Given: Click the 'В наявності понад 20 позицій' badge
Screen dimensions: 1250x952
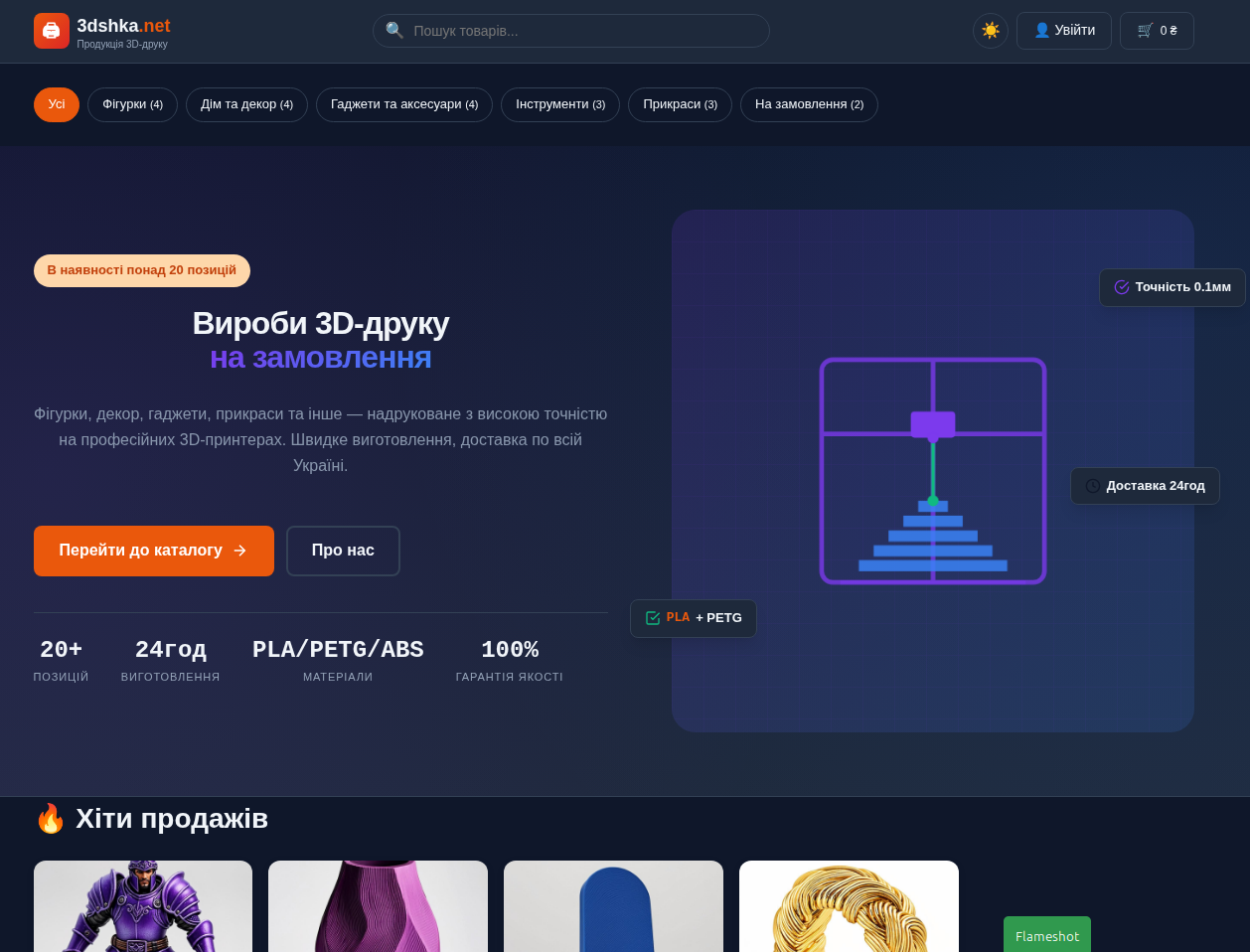Looking at the screenshot, I should [142, 270].
